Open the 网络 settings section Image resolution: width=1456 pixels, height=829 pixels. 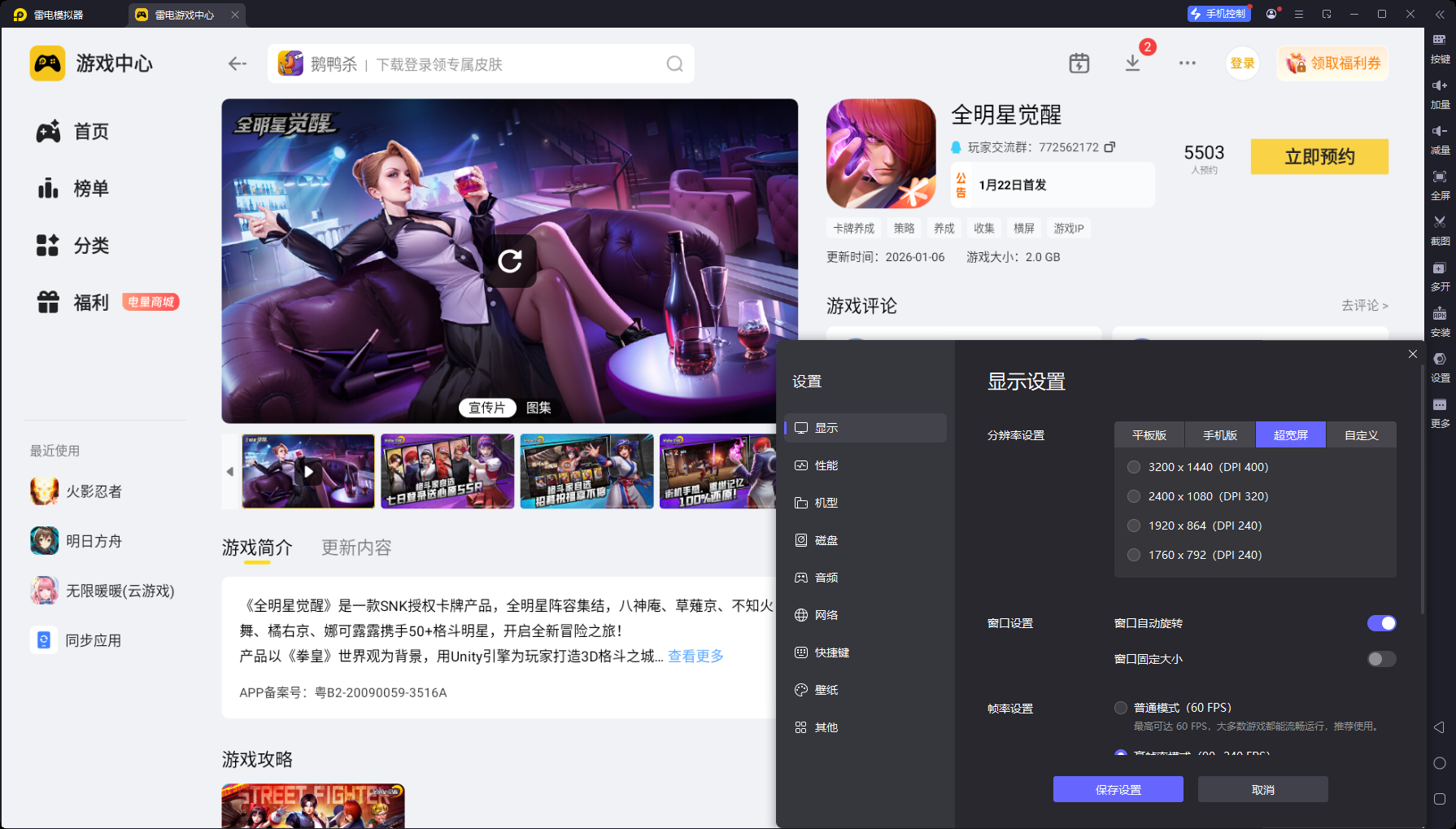click(865, 615)
